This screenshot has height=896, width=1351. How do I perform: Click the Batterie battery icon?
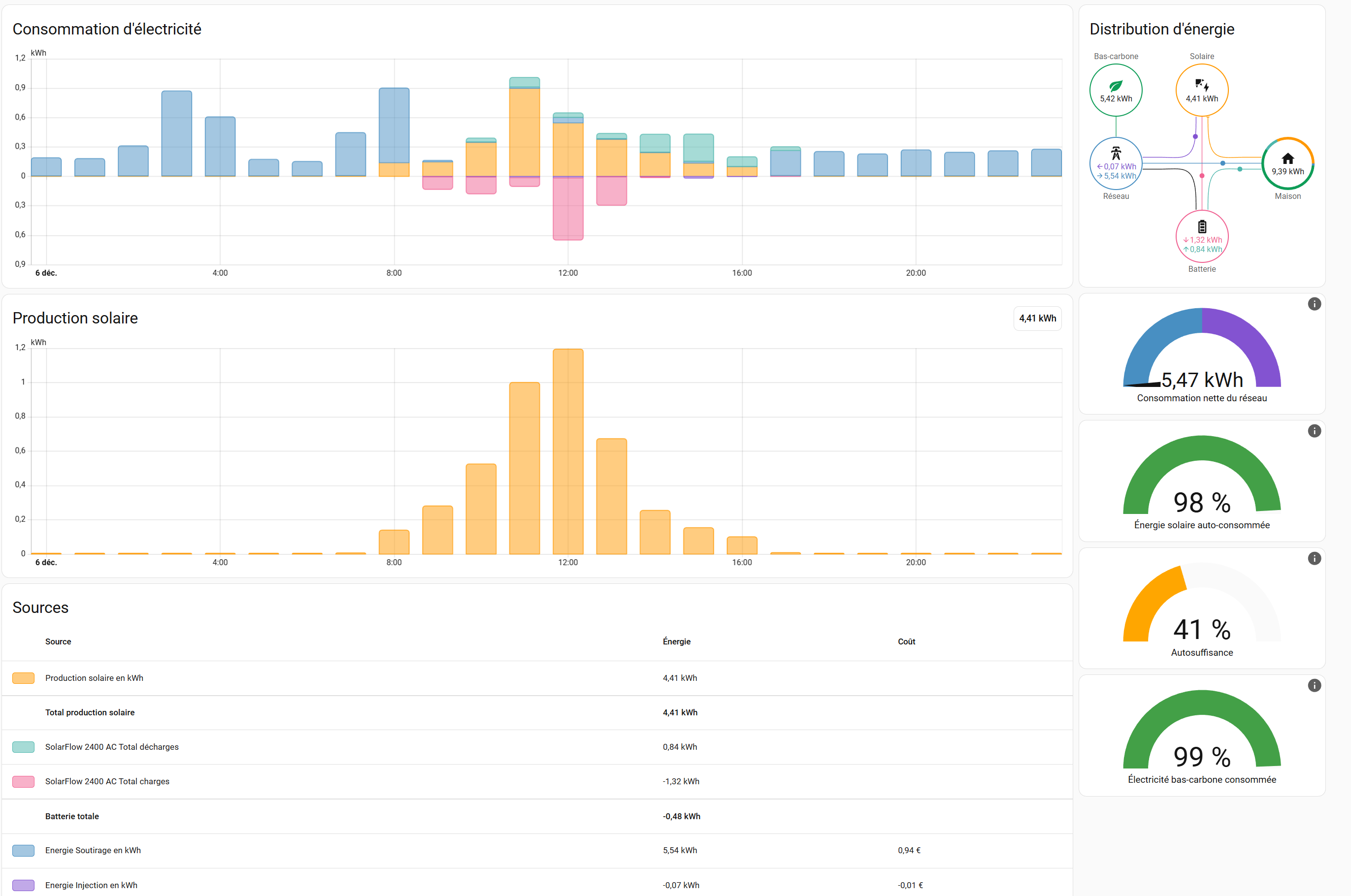[1202, 227]
